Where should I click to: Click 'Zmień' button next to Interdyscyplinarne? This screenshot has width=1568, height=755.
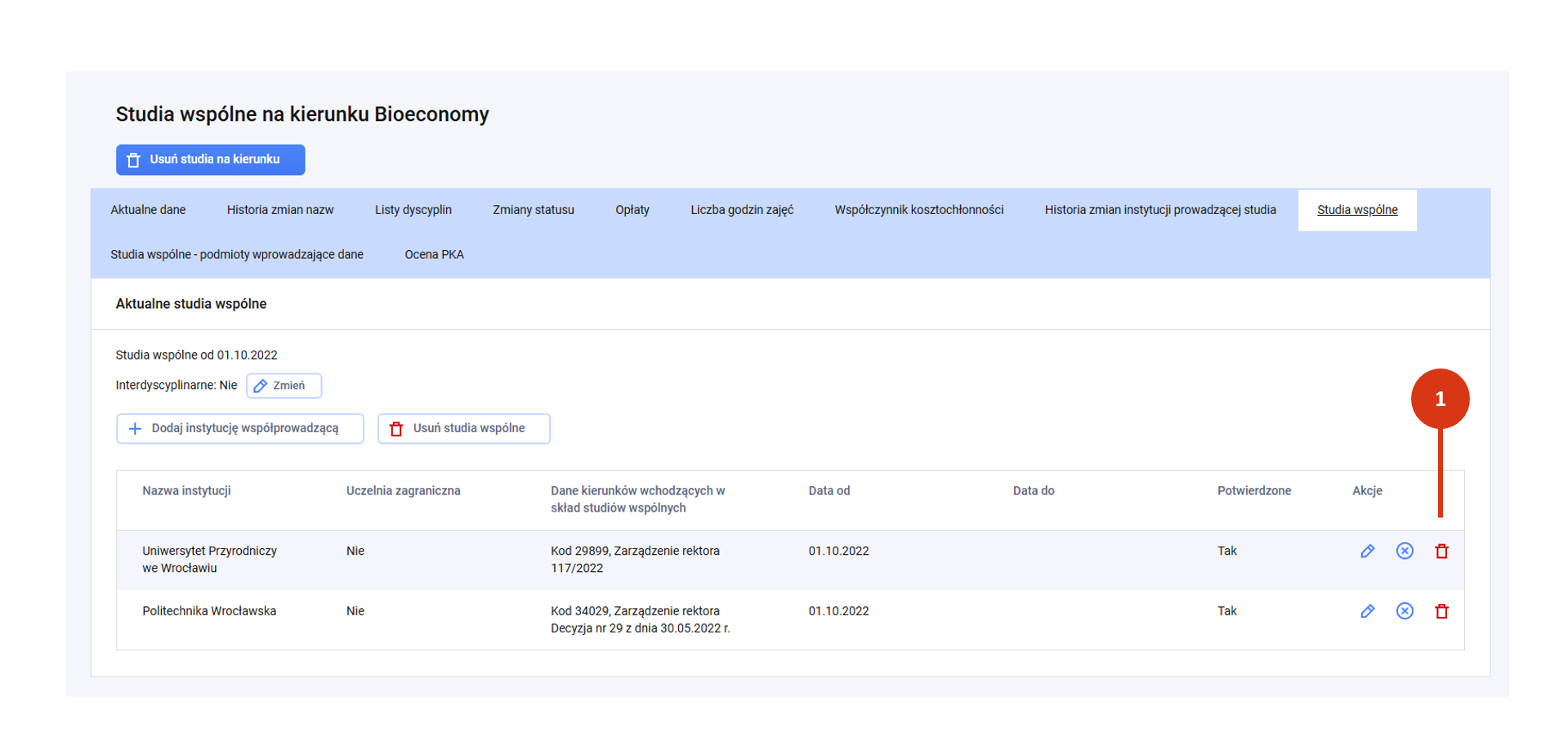pos(284,386)
